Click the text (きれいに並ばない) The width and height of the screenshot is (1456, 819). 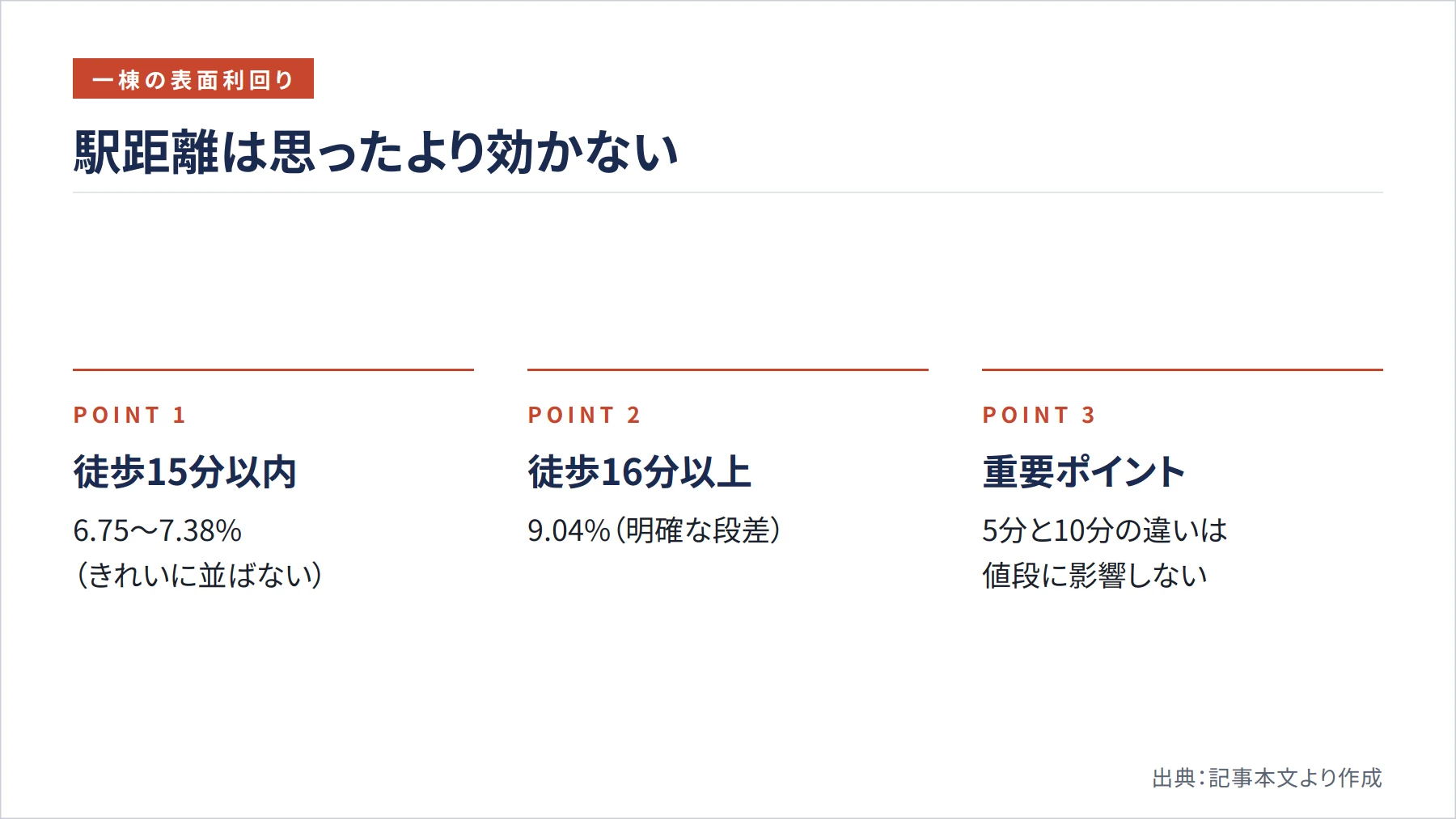pos(198,576)
